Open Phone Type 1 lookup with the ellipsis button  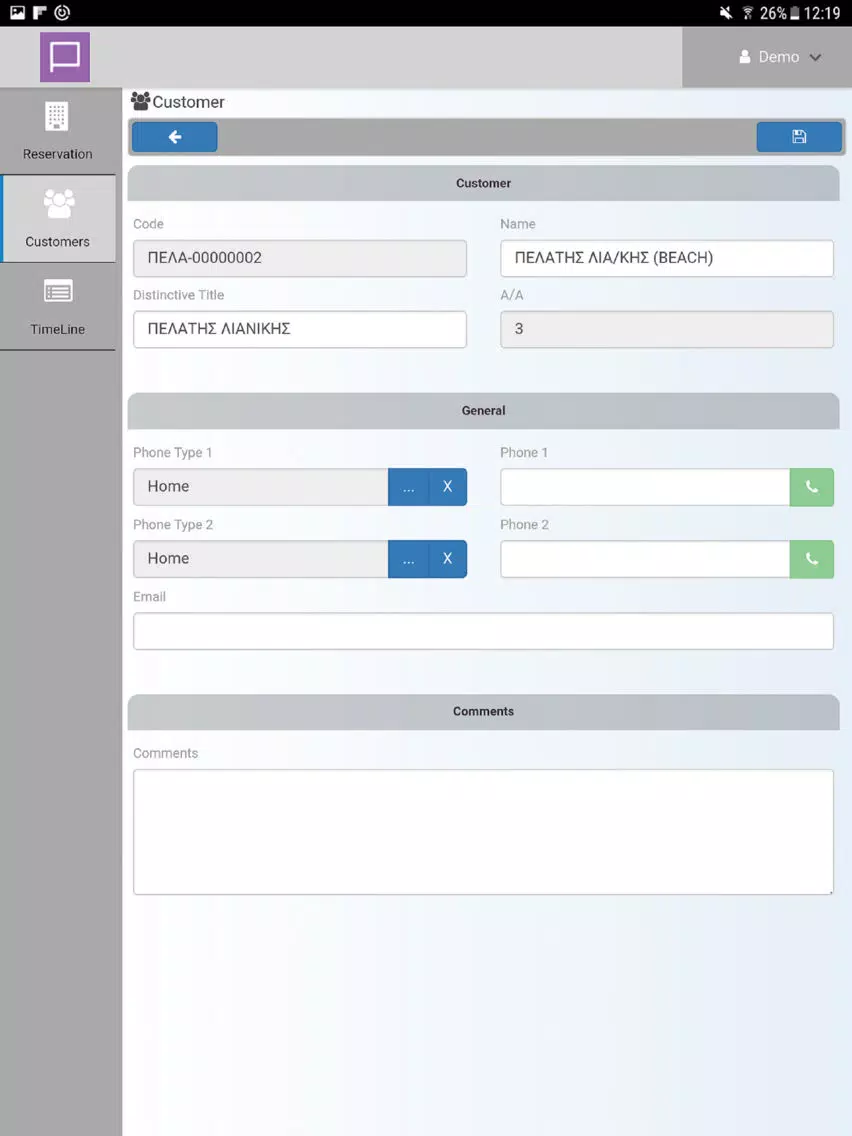[409, 487]
